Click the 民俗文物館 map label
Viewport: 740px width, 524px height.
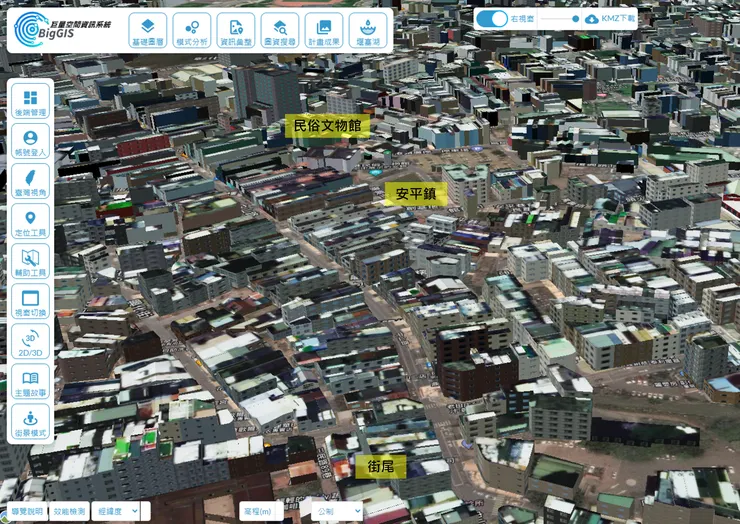(x=327, y=126)
